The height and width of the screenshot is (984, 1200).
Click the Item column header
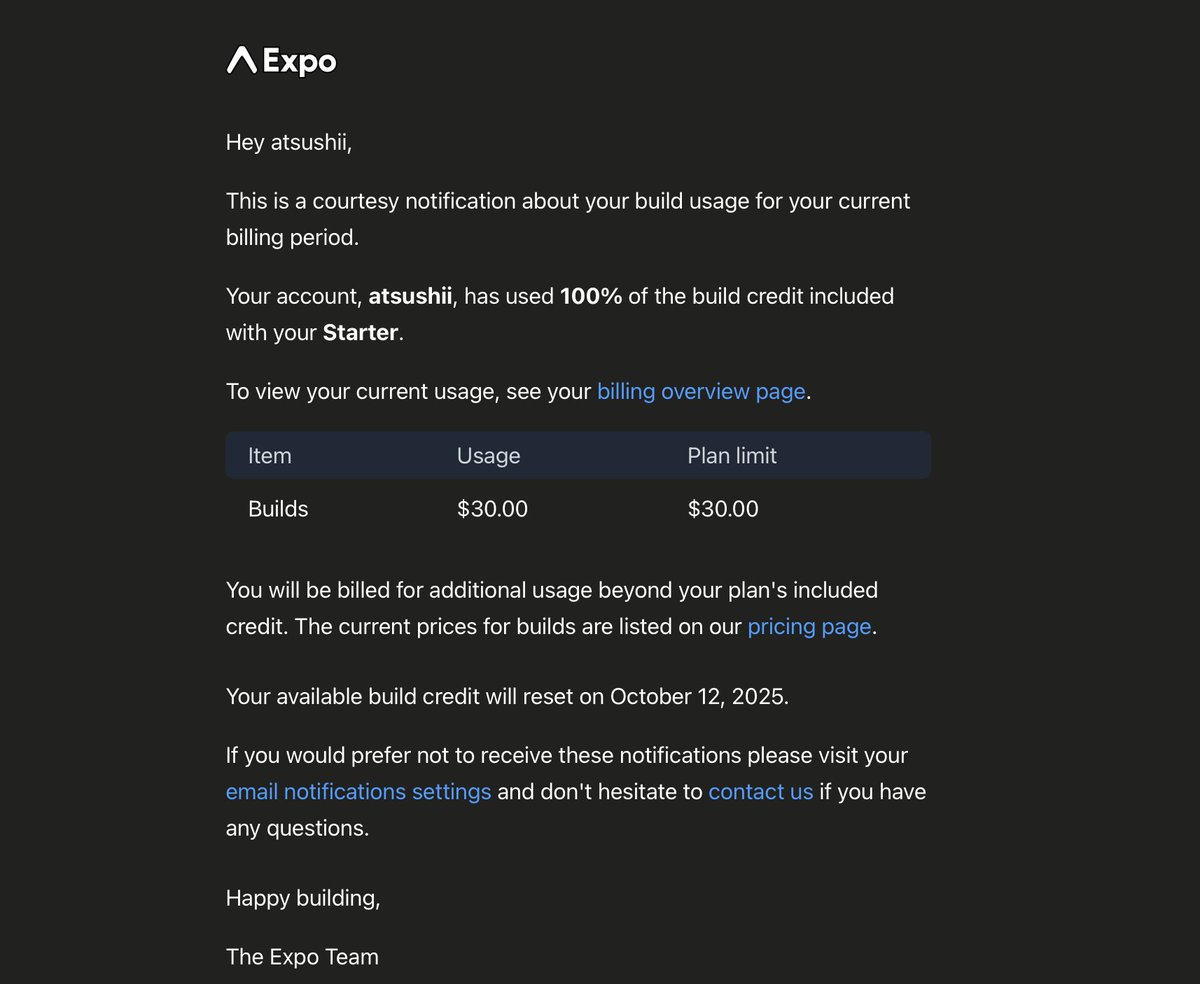pos(270,455)
